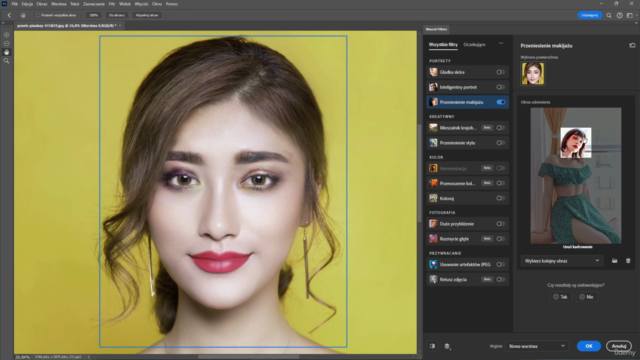Select the Zoom In (plus) tool

pos(6,35)
